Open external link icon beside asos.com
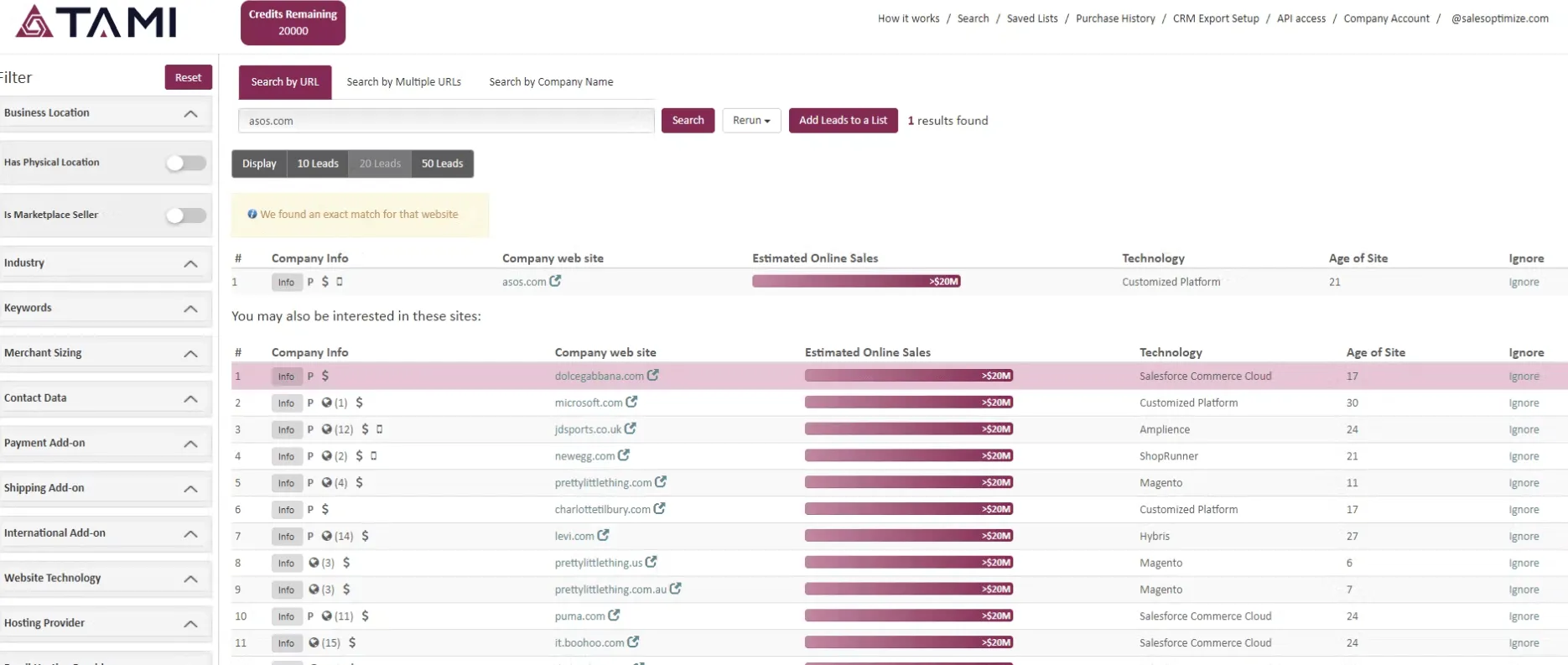 [x=555, y=281]
